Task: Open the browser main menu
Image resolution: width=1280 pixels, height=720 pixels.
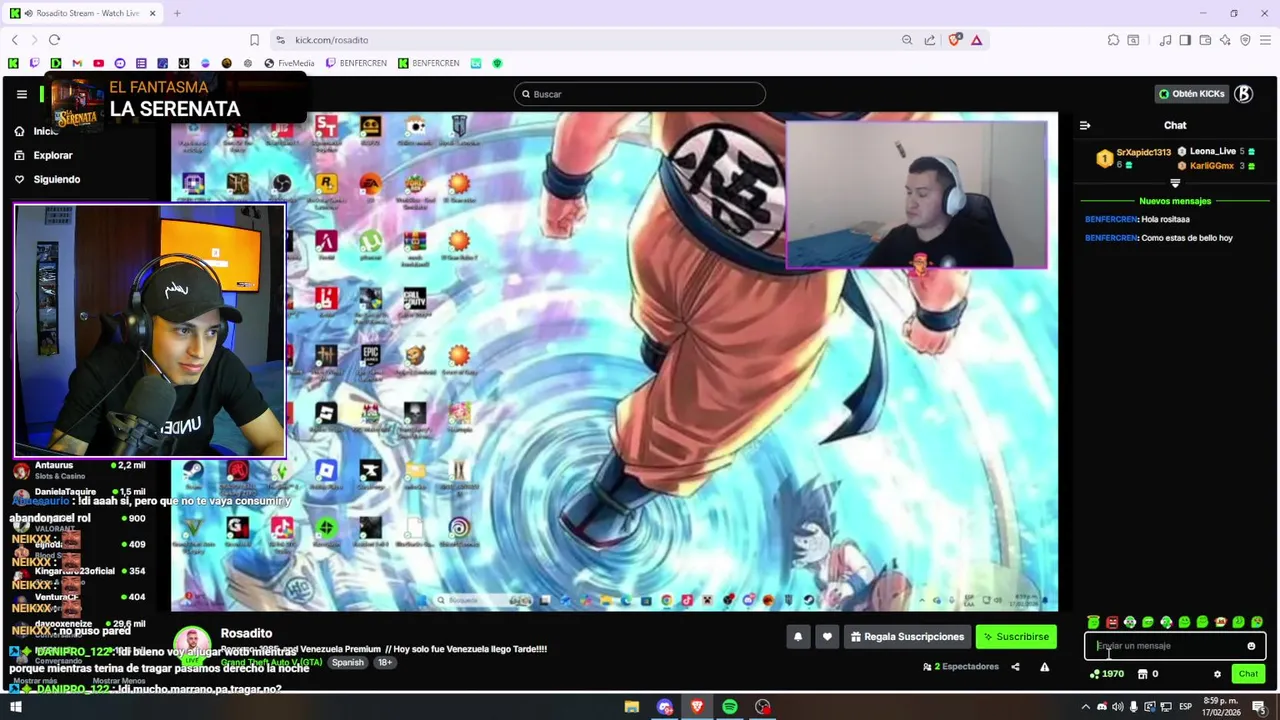Action: pos(1266,40)
